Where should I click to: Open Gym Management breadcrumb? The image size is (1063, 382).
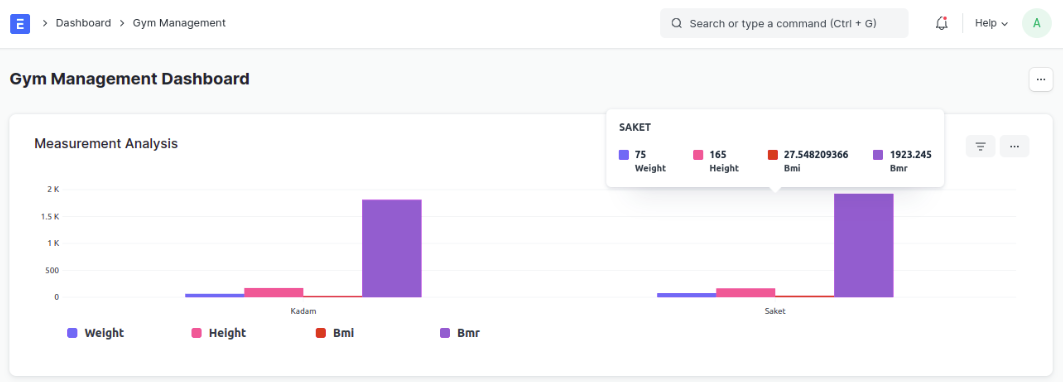179,23
